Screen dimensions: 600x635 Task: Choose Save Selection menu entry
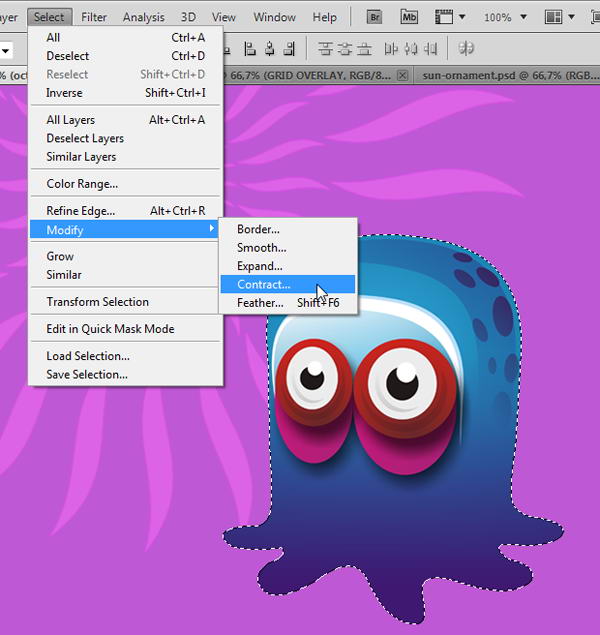pyautogui.click(x=126, y=375)
